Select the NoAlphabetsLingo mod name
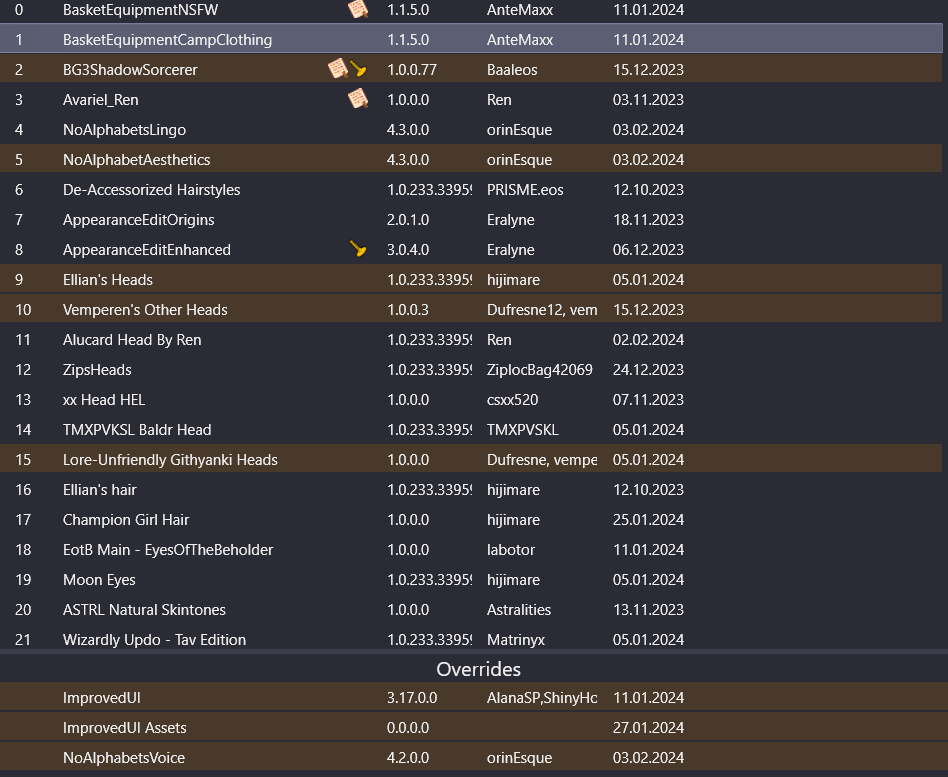Screen dimensions: 948x777 (x=124, y=130)
